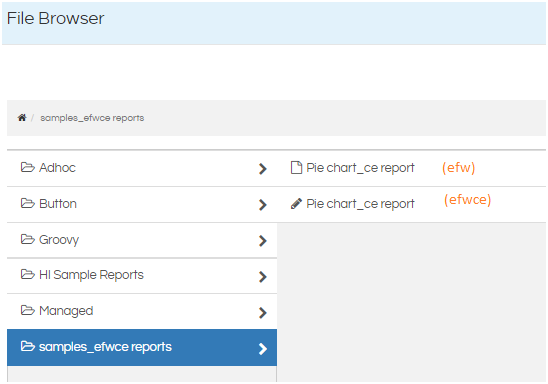Select the HI Sample Reports folder name
Screen dimensions: 548x384
coord(91,275)
